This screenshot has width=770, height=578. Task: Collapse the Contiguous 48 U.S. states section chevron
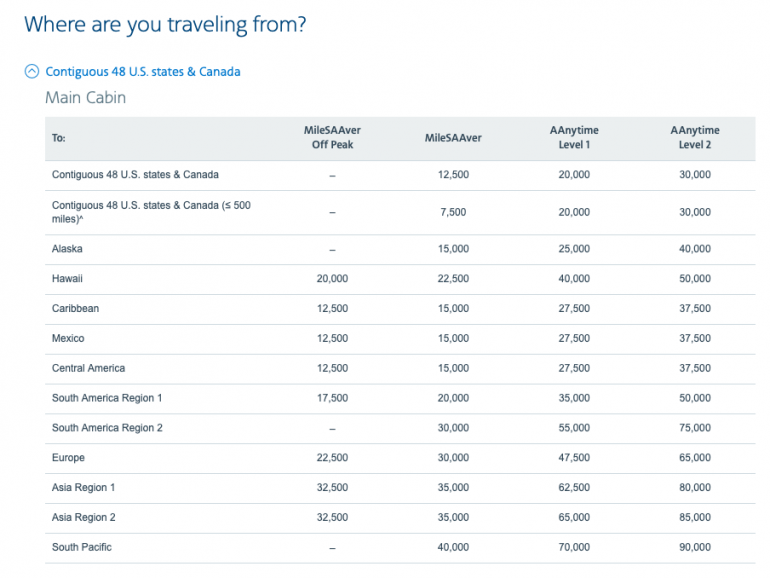click(x=32, y=72)
